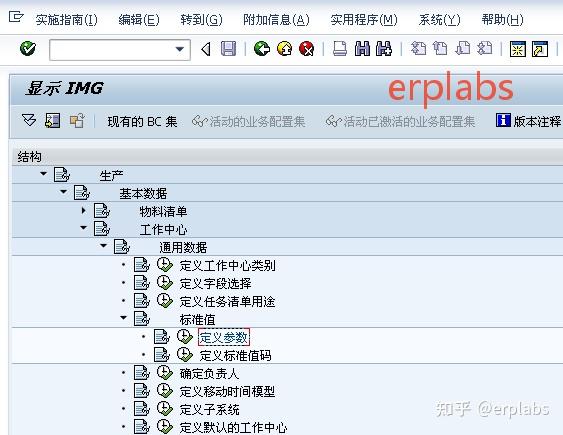Select the 定义任务清单用途 tree entry
The width and height of the screenshot is (563, 435).
227,301
